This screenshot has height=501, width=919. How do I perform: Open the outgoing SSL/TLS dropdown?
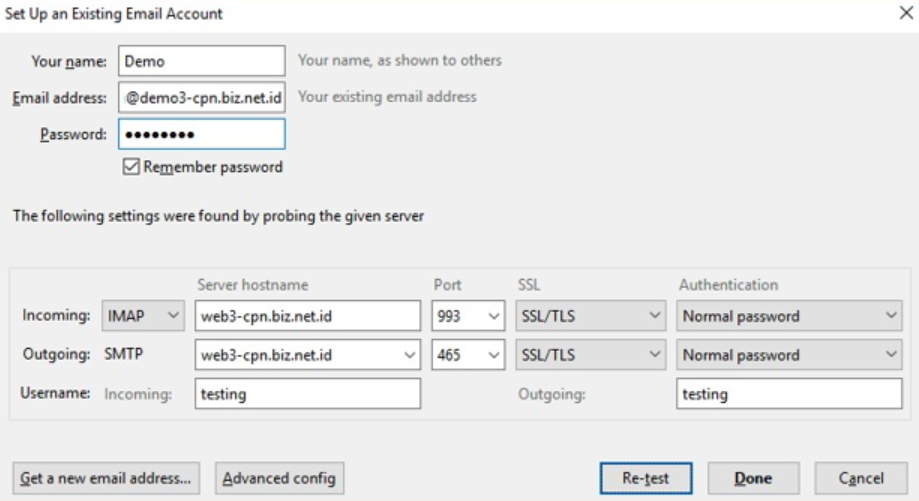coord(590,355)
